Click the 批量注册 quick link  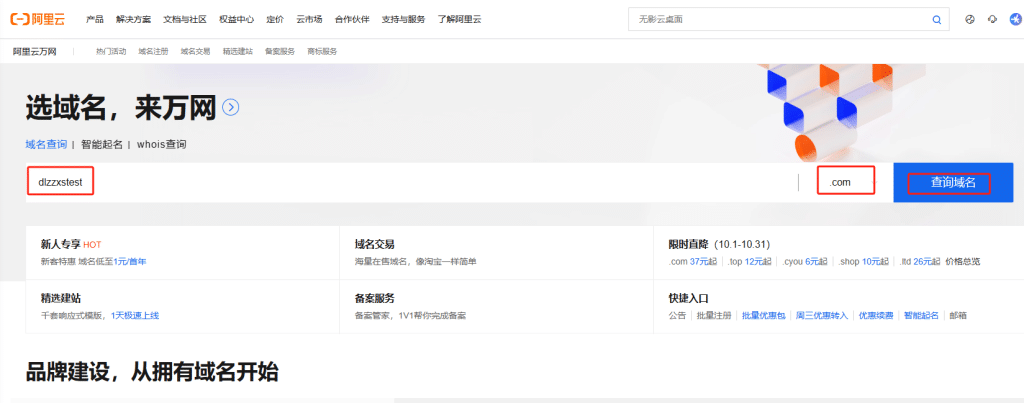click(714, 315)
